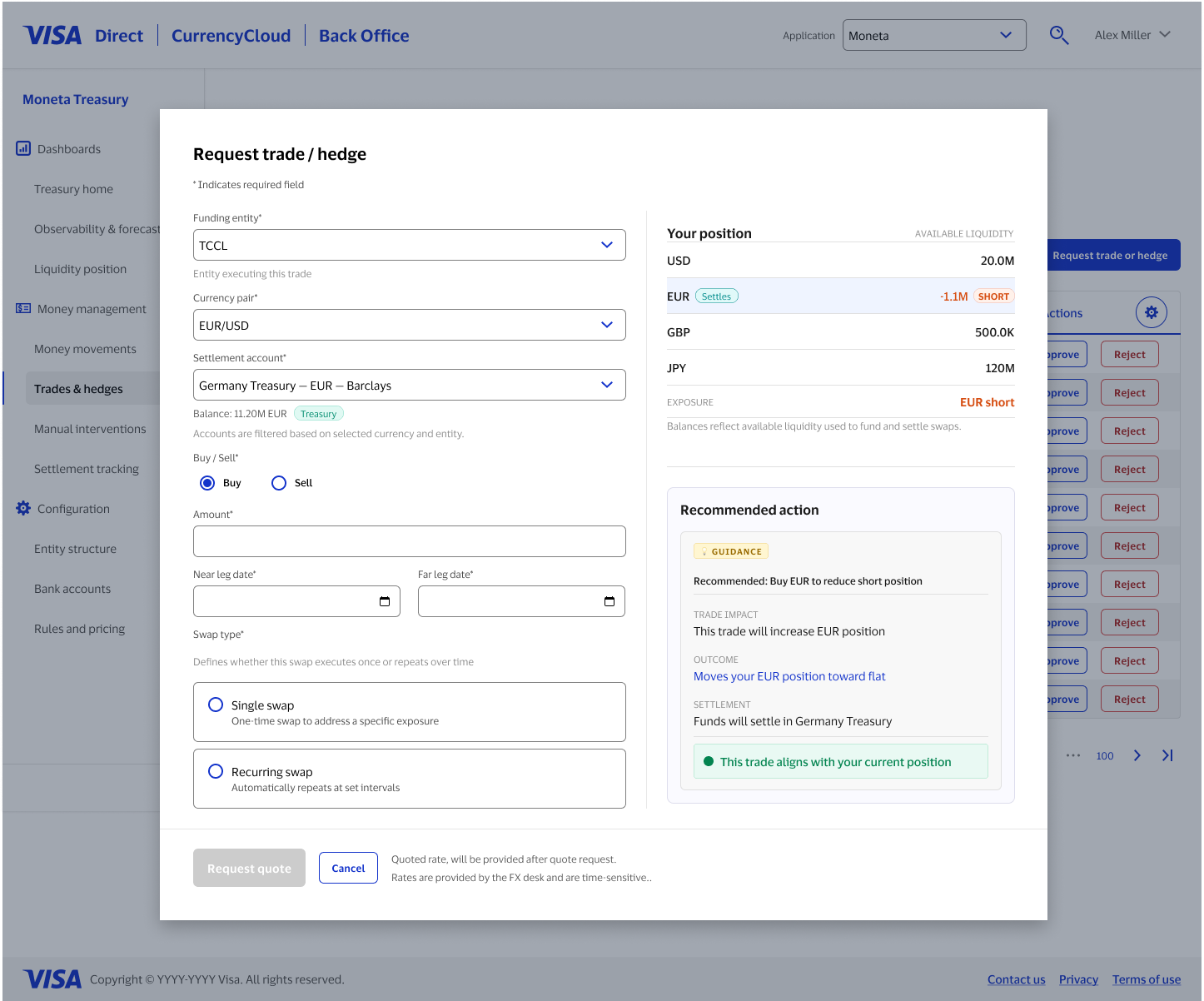Open Bank accounts in sidebar
Viewport: 1204px width, 1001px height.
(72, 589)
